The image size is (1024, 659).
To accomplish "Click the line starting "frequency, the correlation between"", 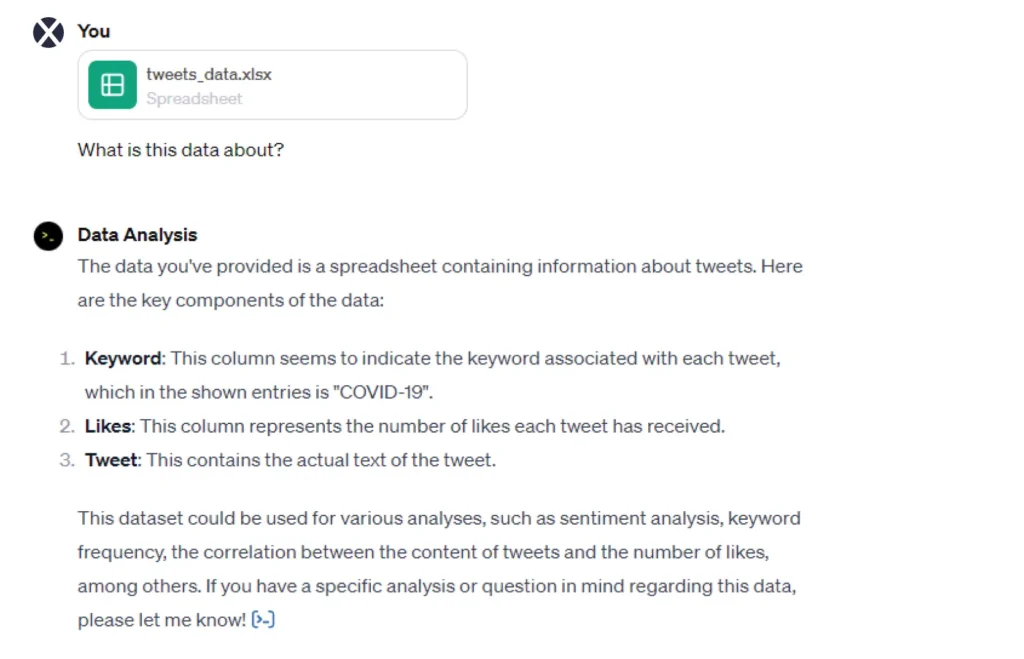I will [x=423, y=552].
